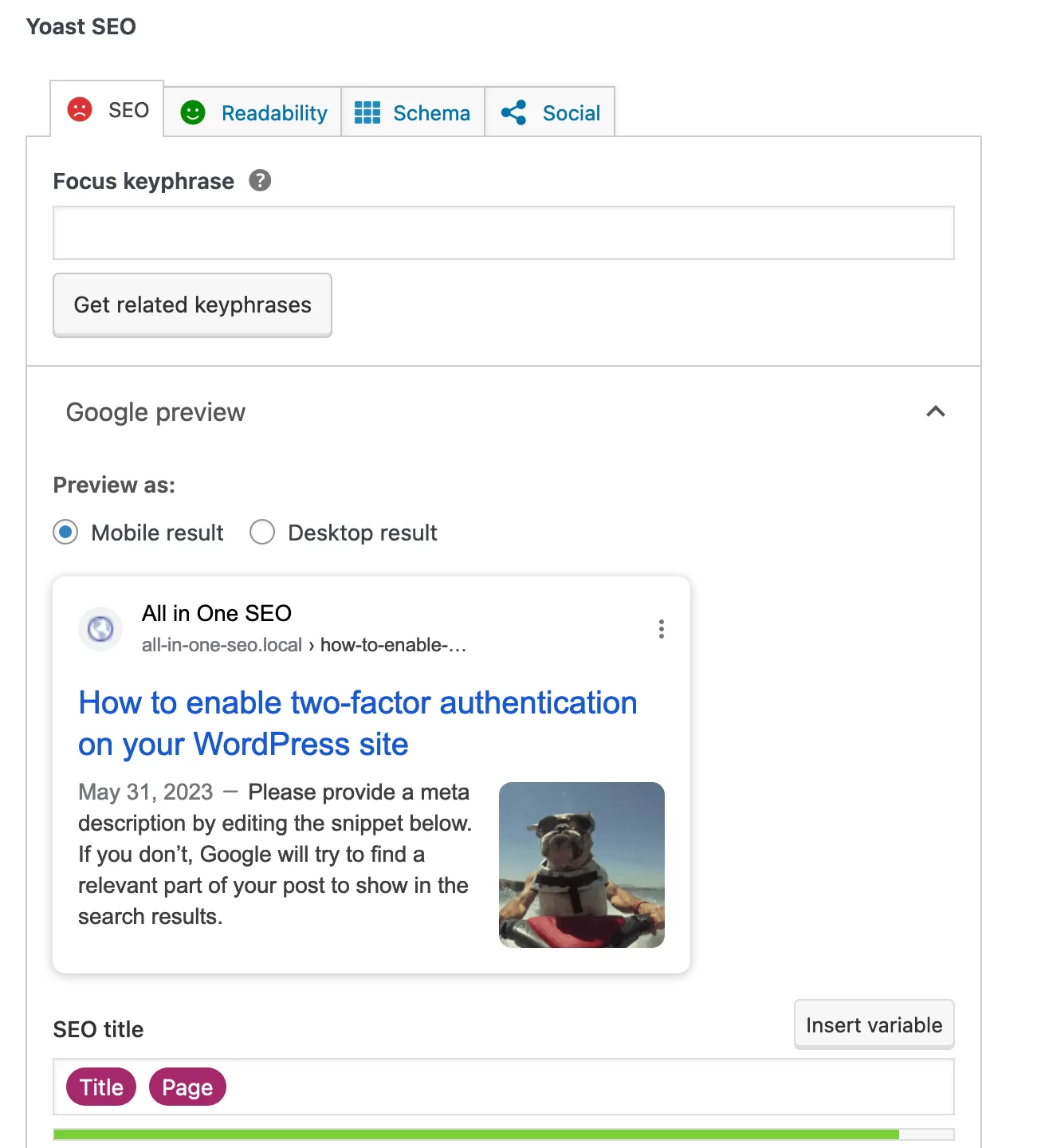
Task: Select the Mobile result radio button
Action: 65,532
